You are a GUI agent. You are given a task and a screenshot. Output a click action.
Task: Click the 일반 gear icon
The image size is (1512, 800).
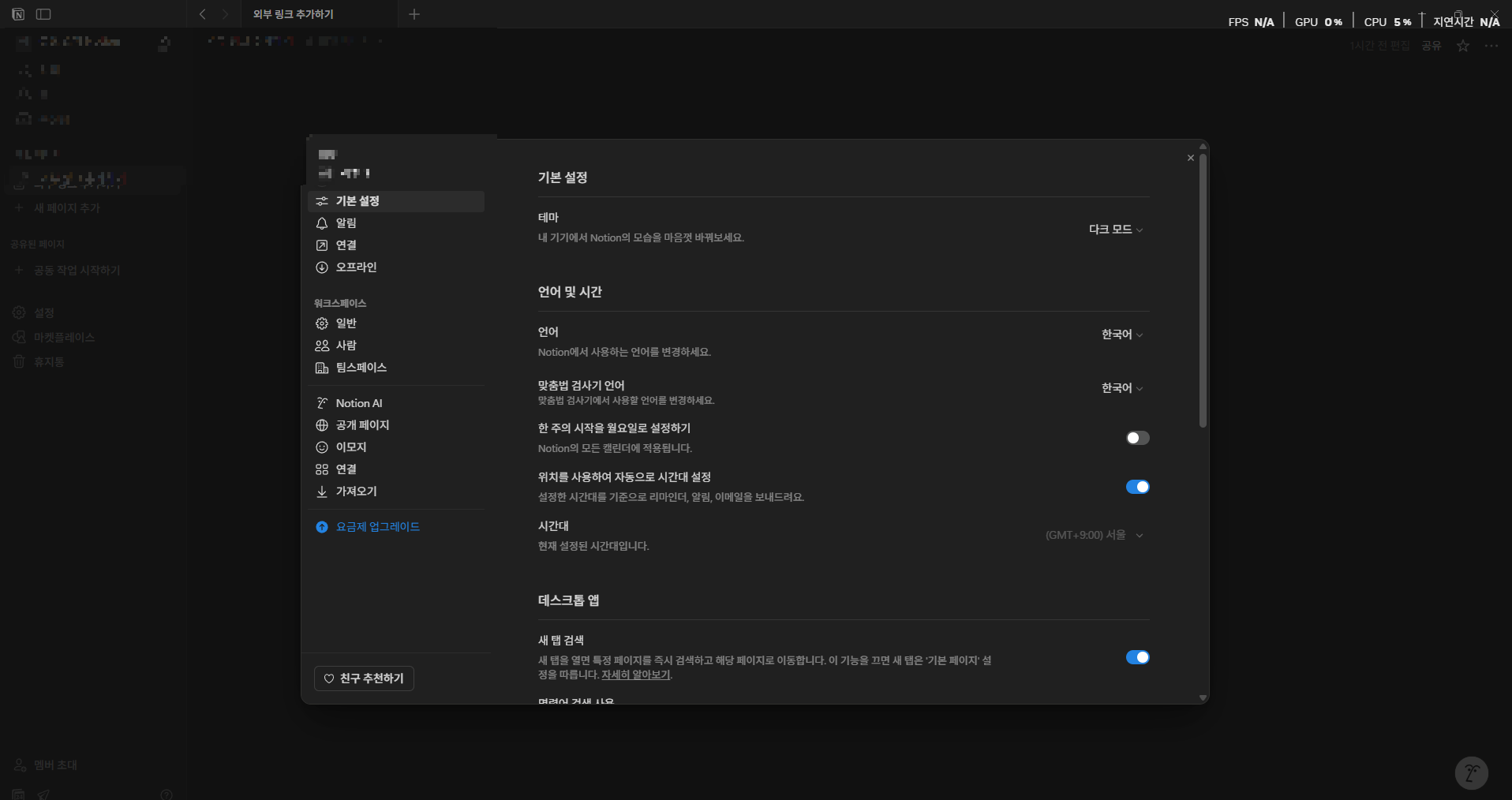point(322,323)
